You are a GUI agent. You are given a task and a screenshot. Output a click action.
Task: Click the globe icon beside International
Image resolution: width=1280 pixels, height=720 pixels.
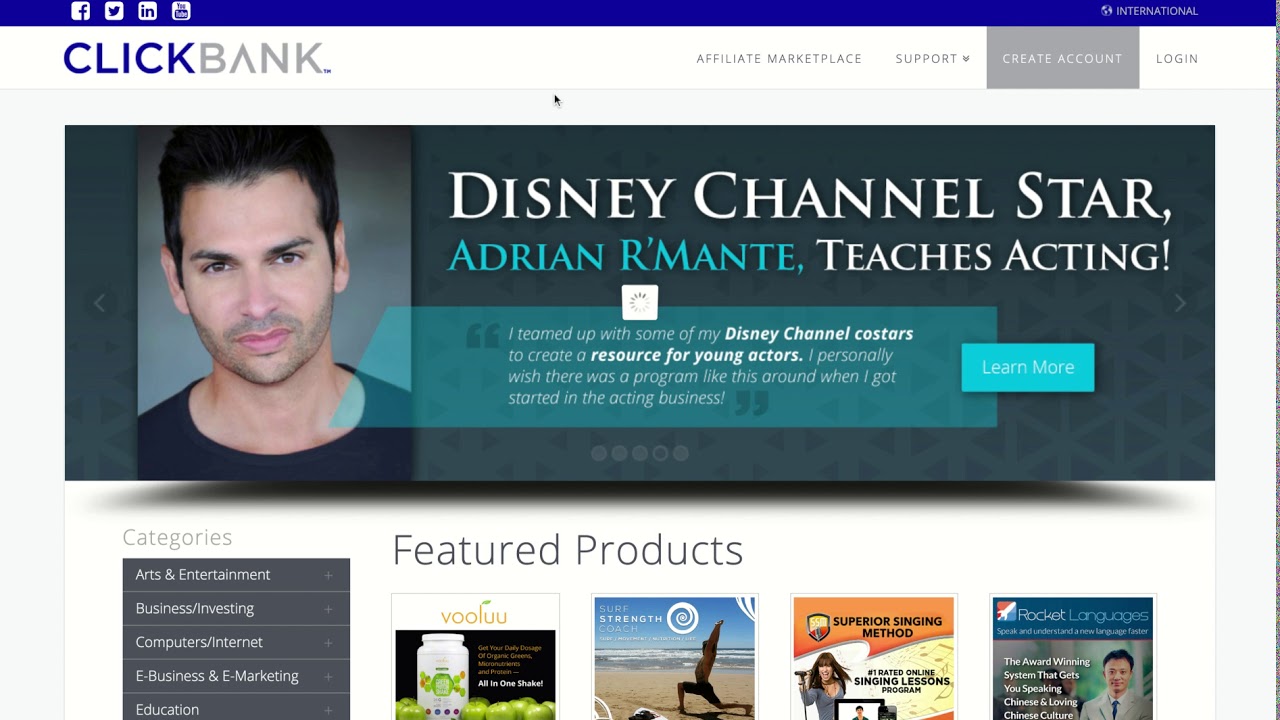tap(1107, 11)
